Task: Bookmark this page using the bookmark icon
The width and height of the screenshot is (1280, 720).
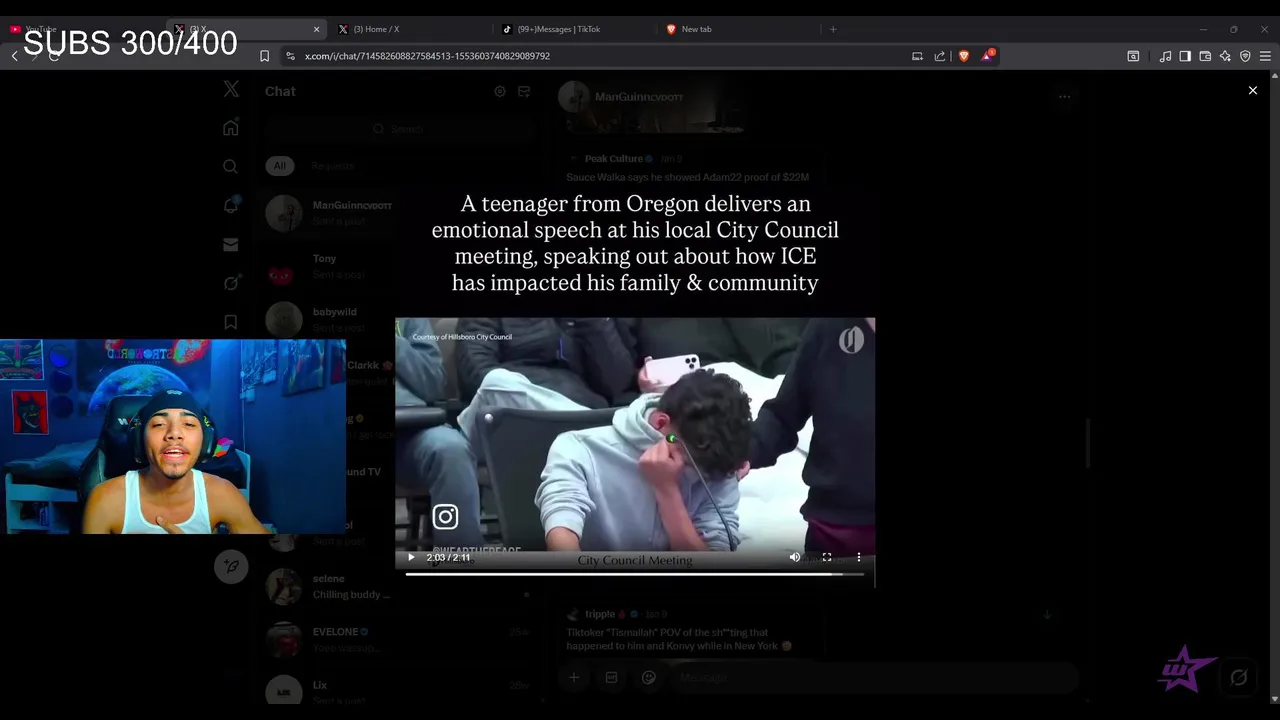Action: [x=264, y=56]
